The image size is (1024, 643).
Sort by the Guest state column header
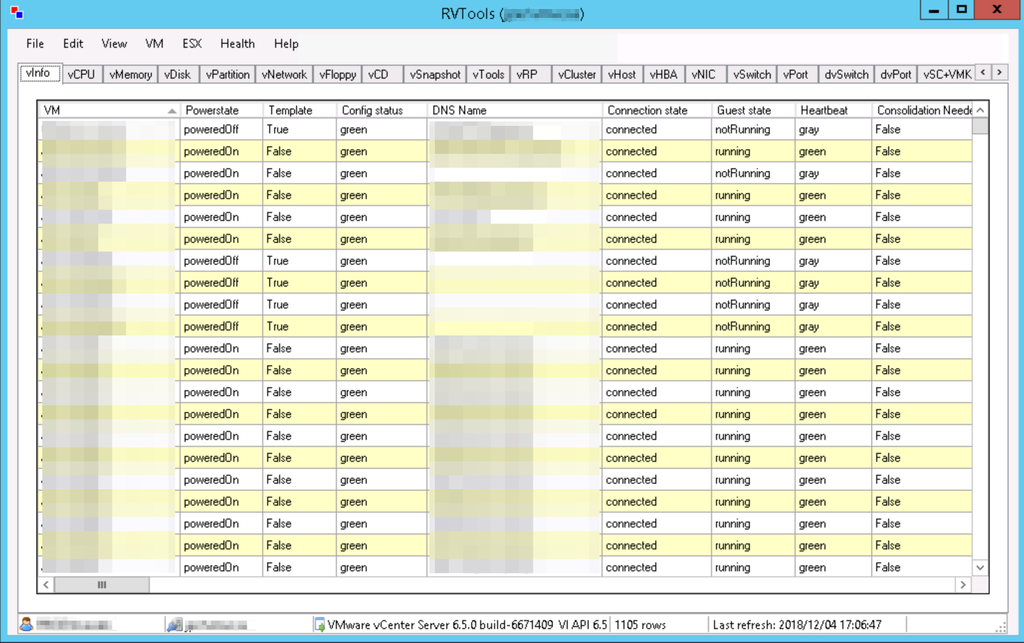tap(753, 110)
